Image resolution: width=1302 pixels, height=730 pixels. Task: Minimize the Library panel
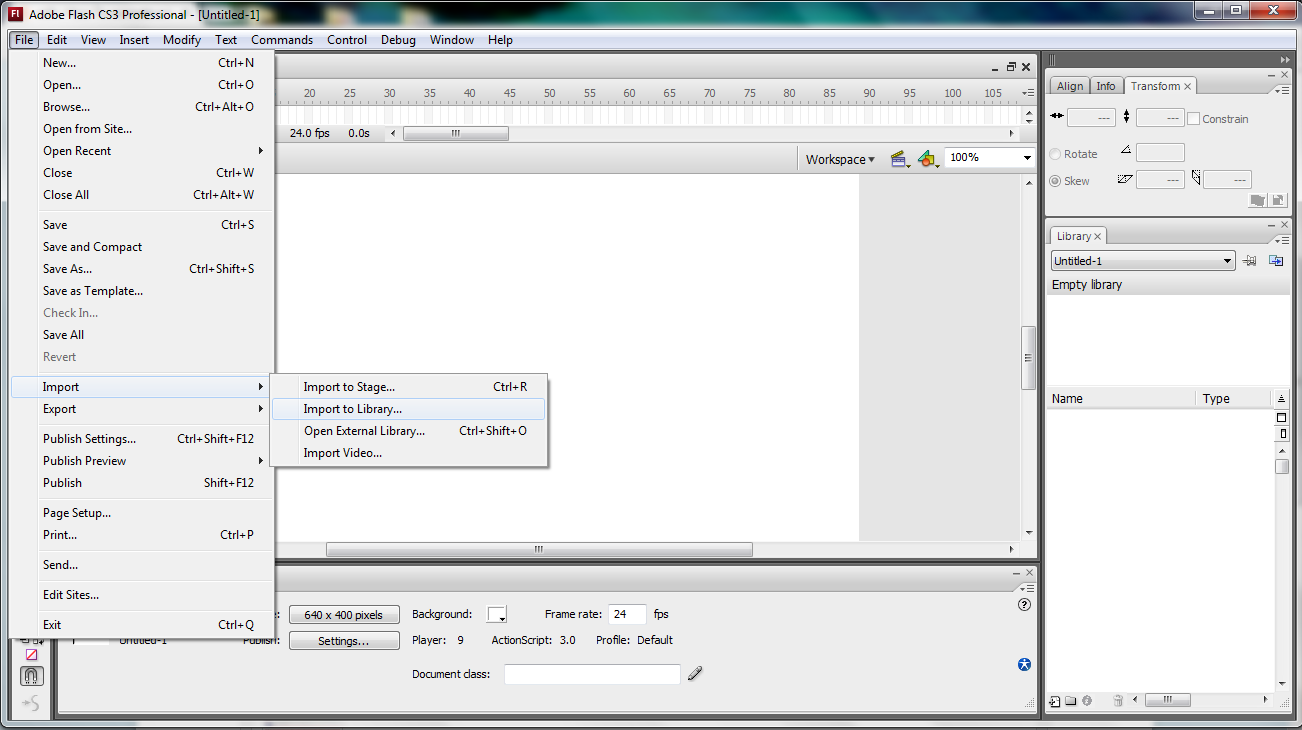(x=1270, y=226)
